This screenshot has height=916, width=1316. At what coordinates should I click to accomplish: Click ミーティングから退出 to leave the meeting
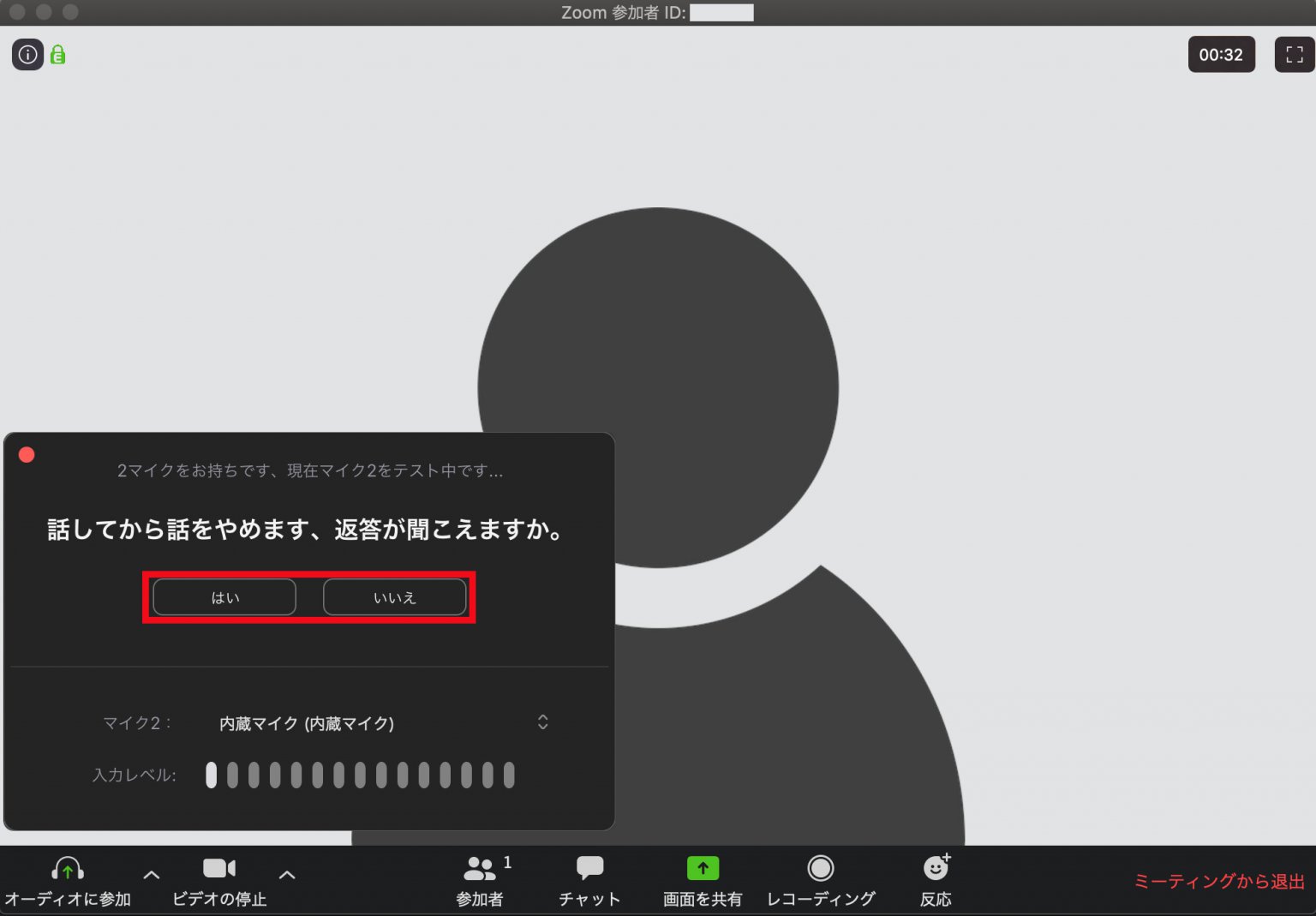point(1218,879)
